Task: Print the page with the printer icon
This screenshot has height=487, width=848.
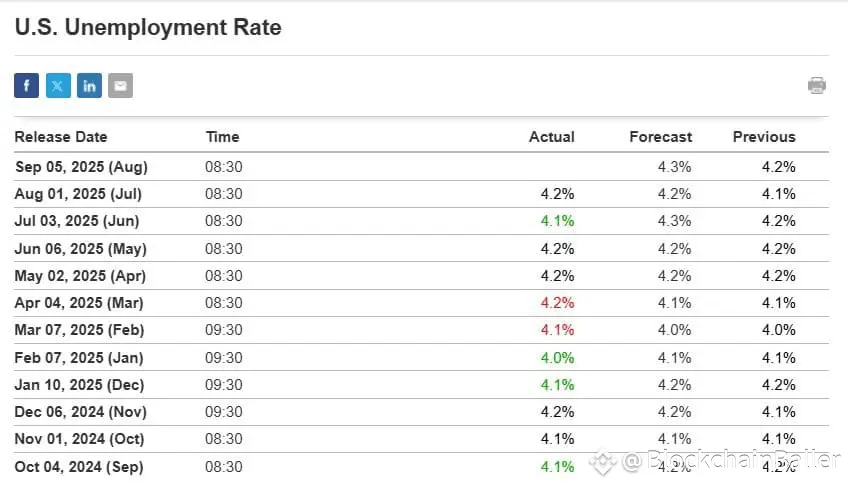Action: 817,85
